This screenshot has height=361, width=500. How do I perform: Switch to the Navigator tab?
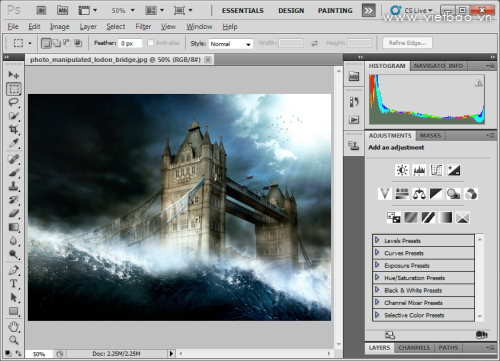(x=429, y=66)
